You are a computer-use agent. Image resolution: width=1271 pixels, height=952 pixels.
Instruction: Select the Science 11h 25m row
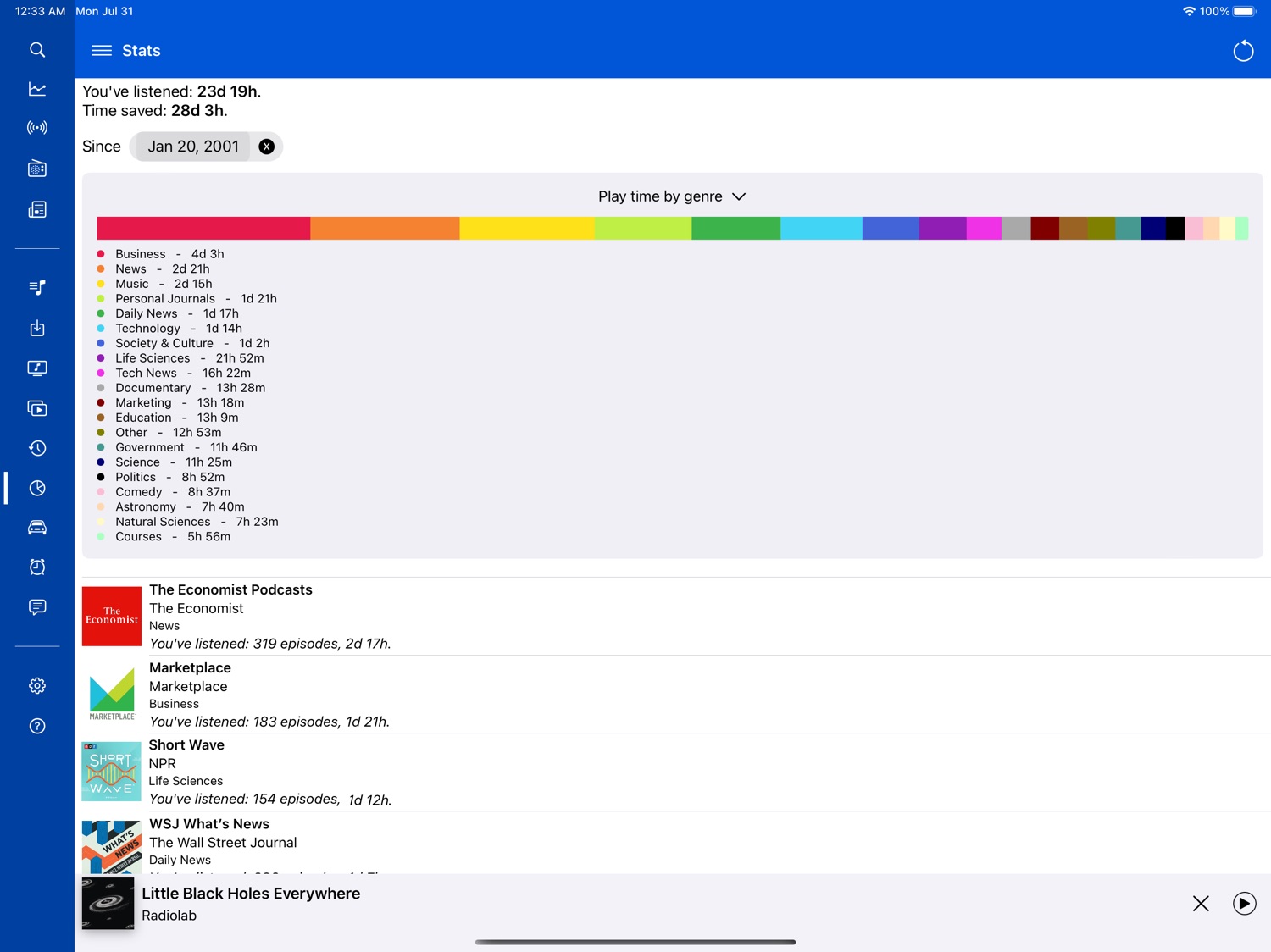tap(164, 462)
